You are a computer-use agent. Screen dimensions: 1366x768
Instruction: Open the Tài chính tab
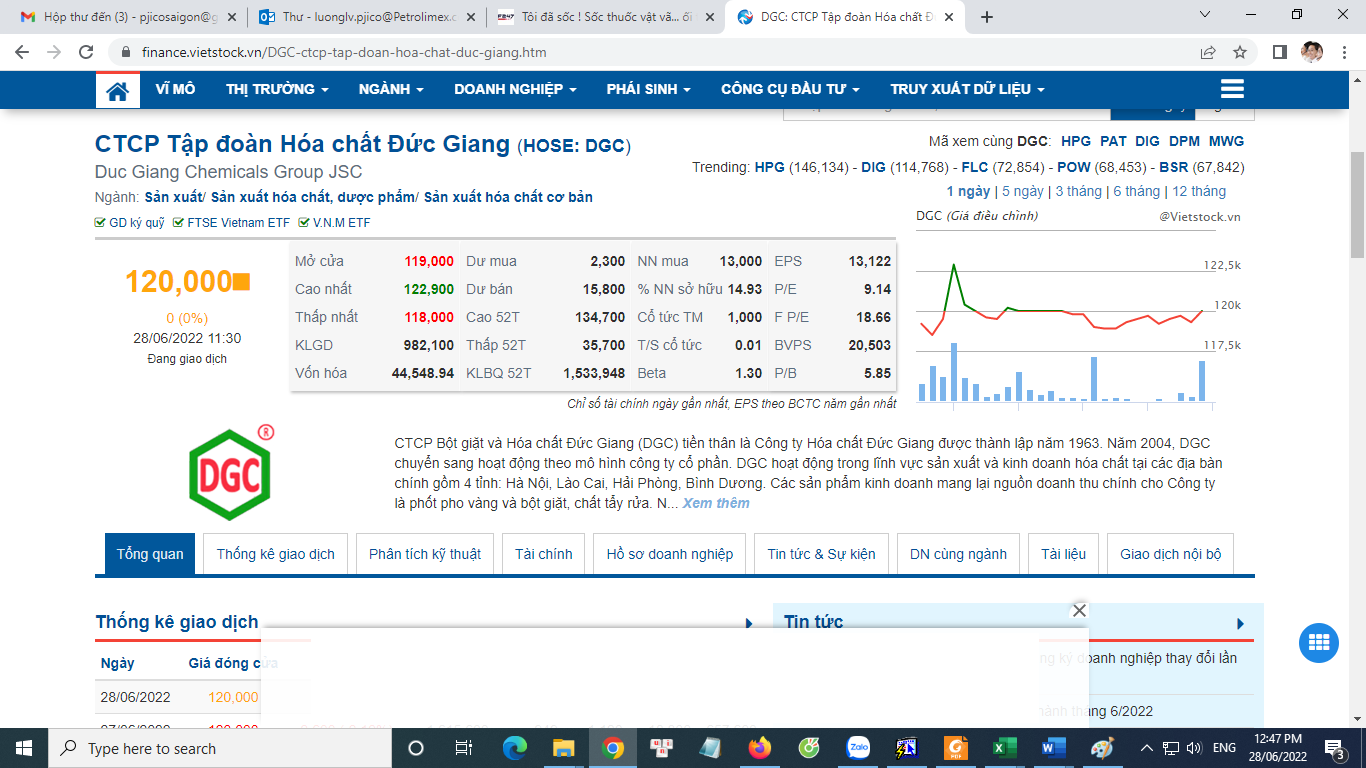coord(544,554)
